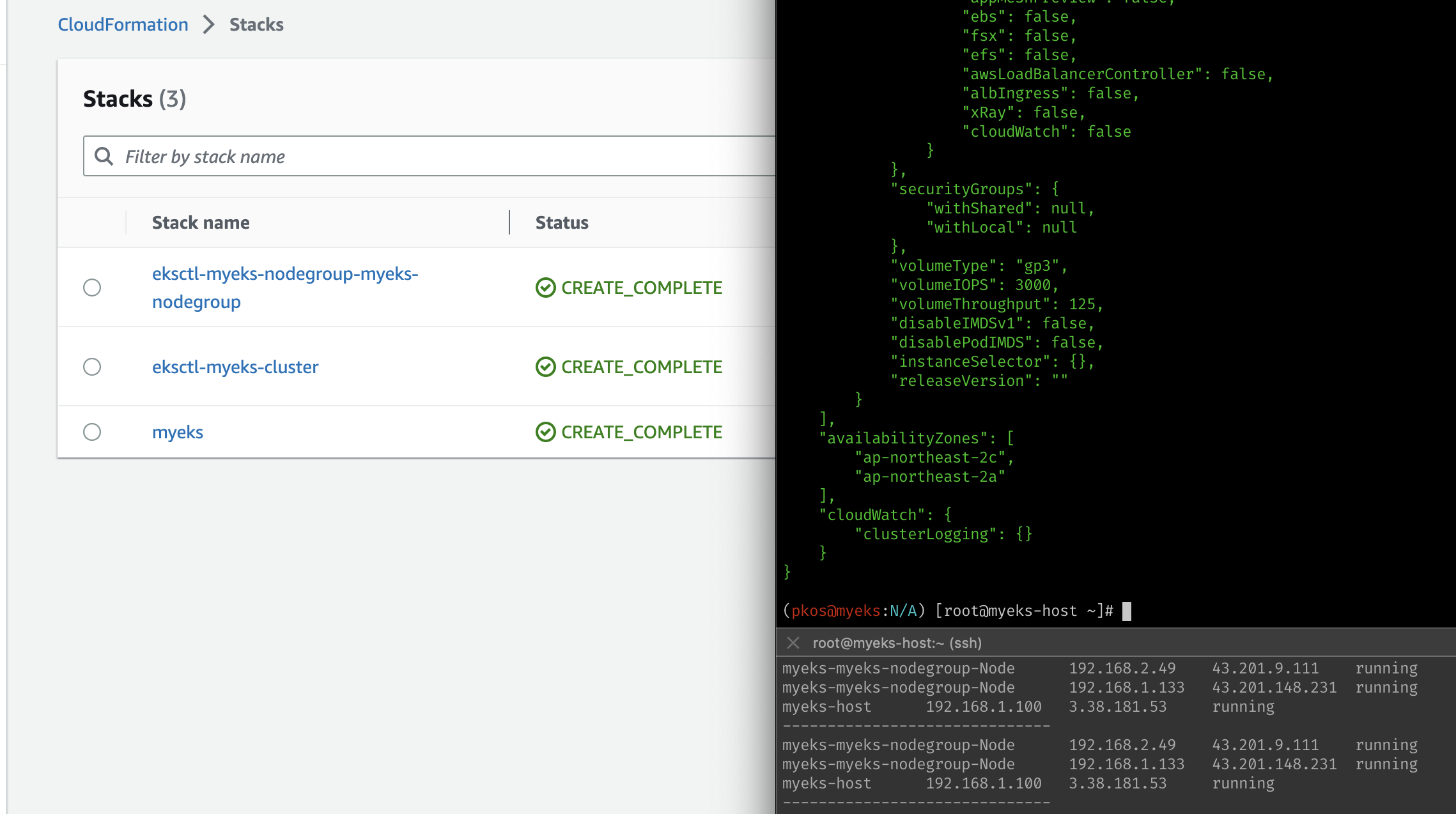Click the Stacks (3) heading
The width and height of the screenshot is (1456, 814).
[135, 98]
